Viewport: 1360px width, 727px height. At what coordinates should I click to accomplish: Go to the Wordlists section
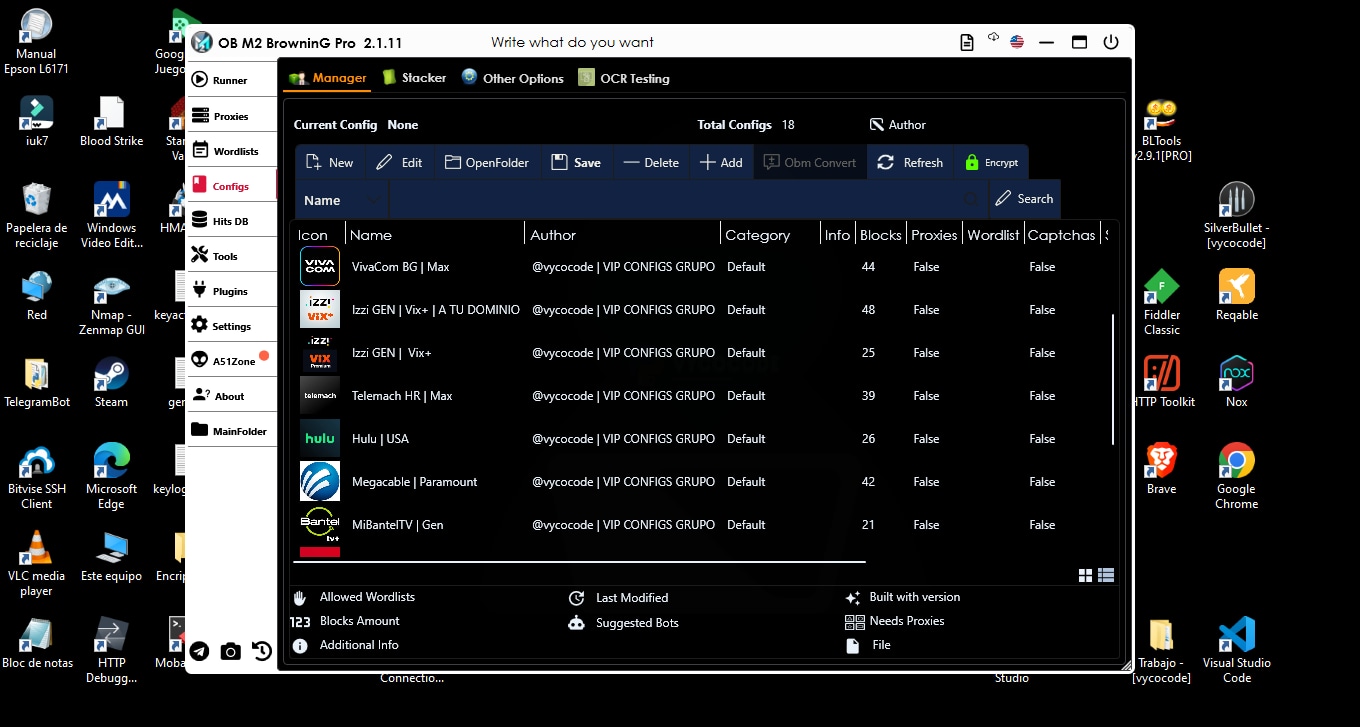tap(231, 151)
